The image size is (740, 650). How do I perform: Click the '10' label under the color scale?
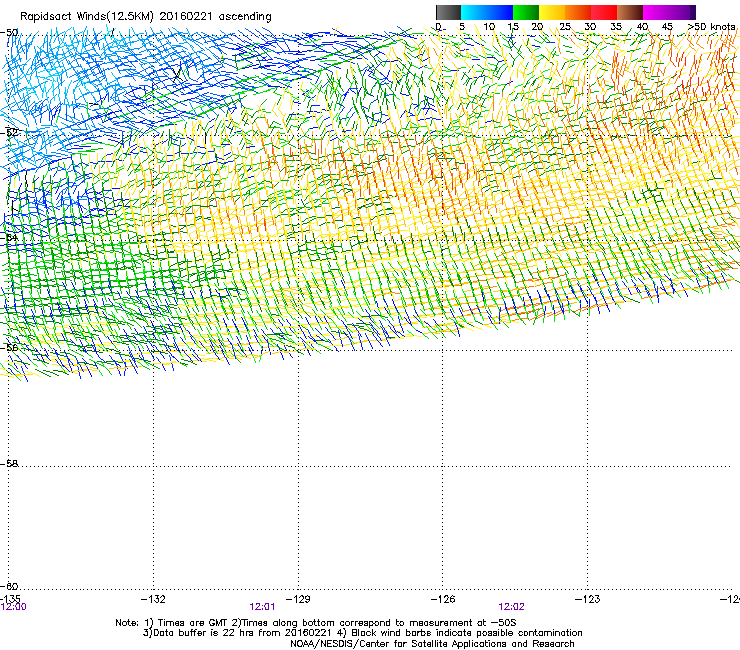pyautogui.click(x=489, y=26)
